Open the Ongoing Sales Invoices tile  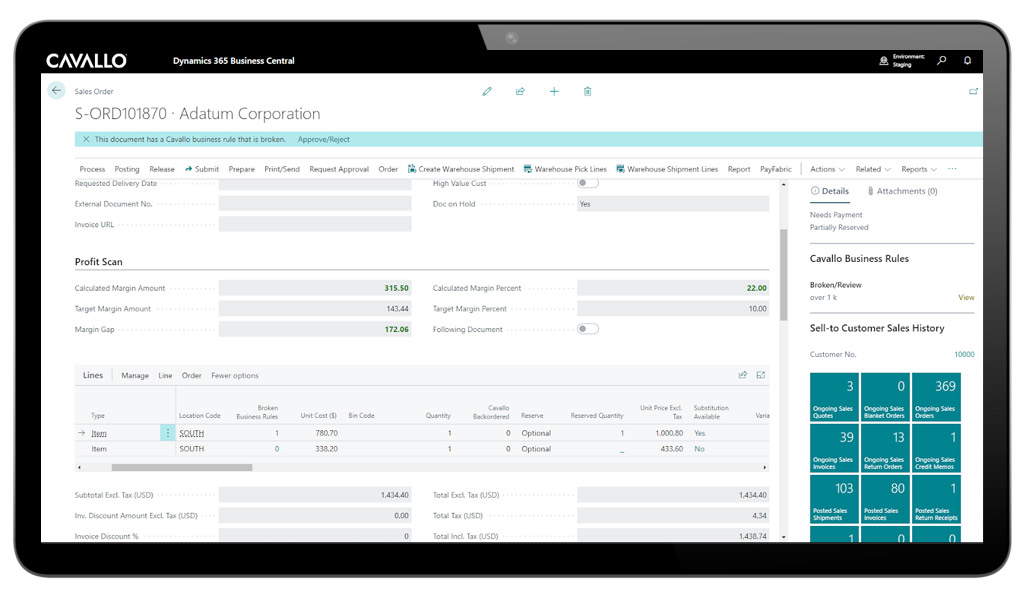834,448
